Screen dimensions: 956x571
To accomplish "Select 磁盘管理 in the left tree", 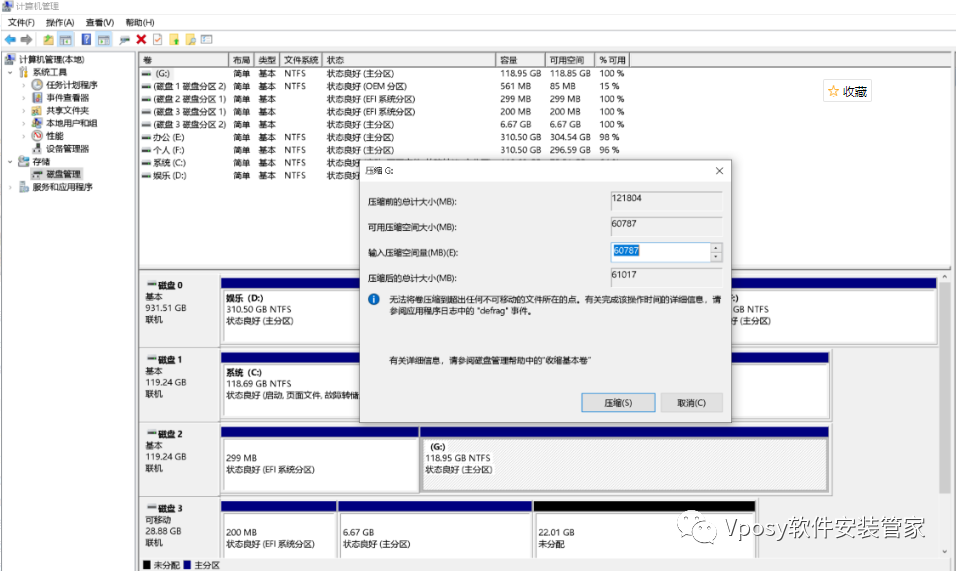I will [63, 174].
